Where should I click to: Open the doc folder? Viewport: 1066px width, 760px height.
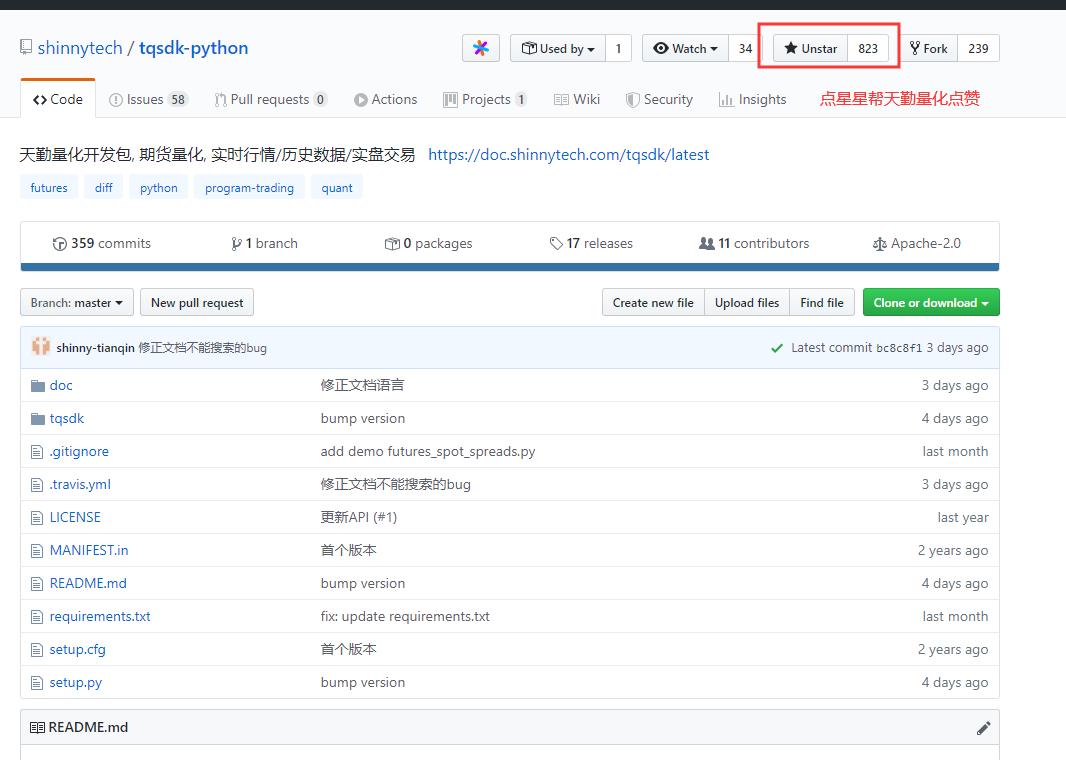(x=61, y=385)
